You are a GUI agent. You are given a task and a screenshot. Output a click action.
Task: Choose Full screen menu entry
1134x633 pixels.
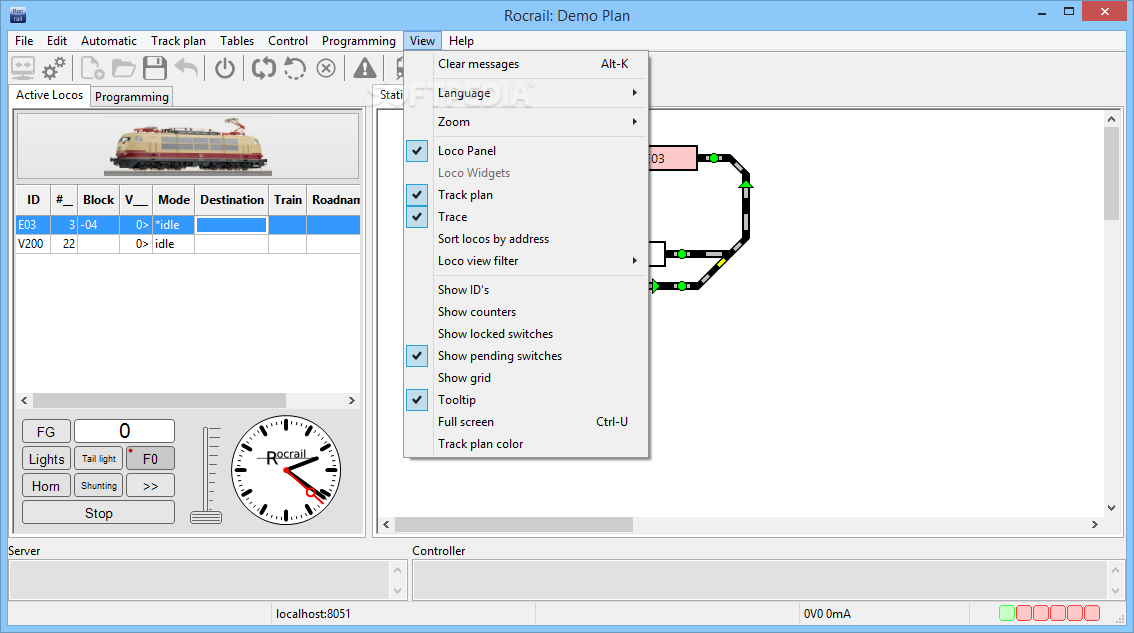point(526,422)
